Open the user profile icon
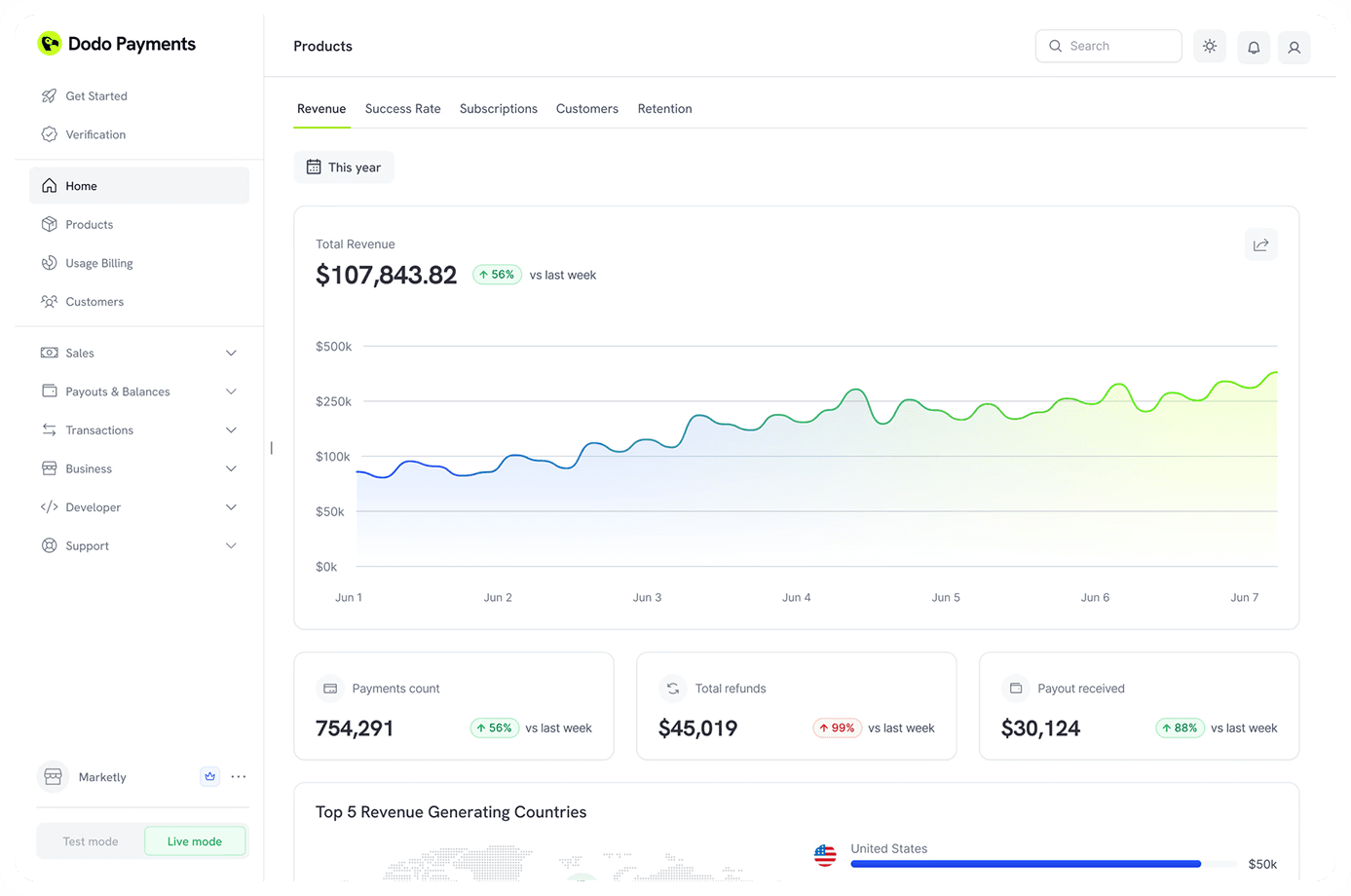This screenshot has width=1351, height=896. click(x=1294, y=47)
